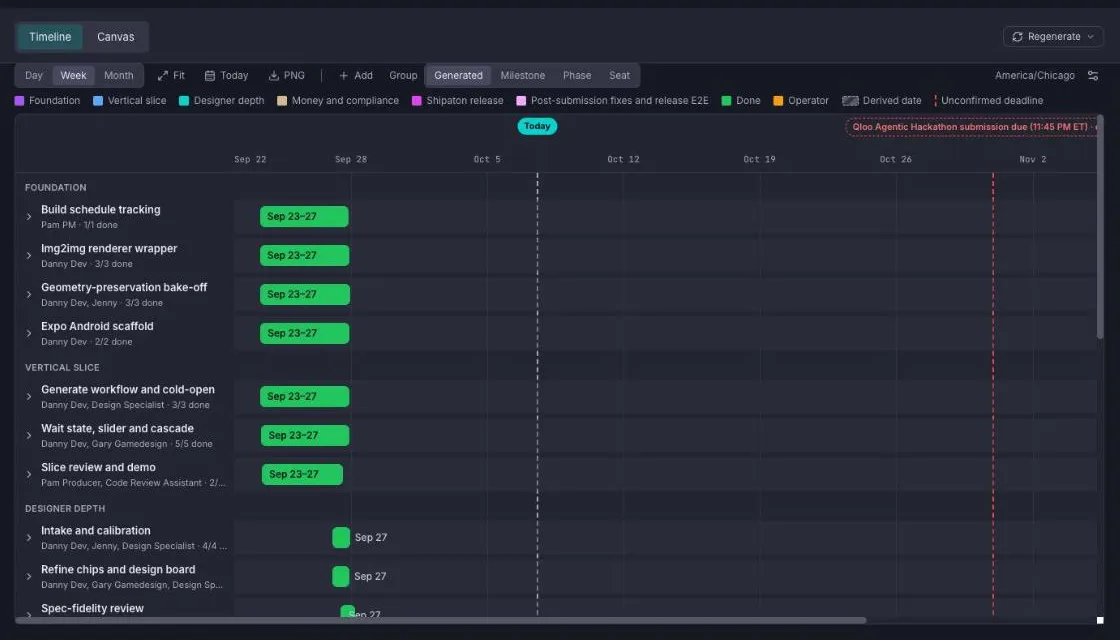
Task: Click the FOUNDATION section header
Action: point(56,187)
